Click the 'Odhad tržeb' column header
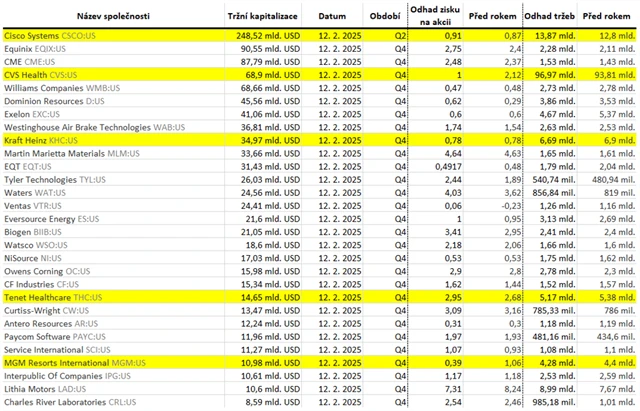This screenshot has height=411, width=640. click(549, 16)
